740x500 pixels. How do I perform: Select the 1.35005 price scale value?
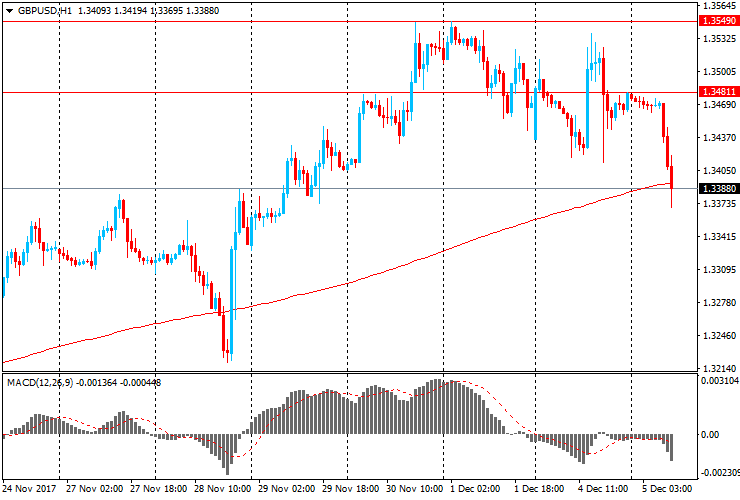pyautogui.click(x=719, y=72)
